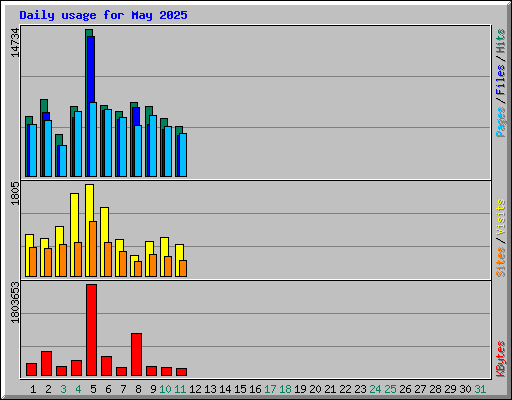Click the cyan Pages legend label
Image resolution: width=512 pixels, height=400 pixels.
pyautogui.click(x=501, y=122)
